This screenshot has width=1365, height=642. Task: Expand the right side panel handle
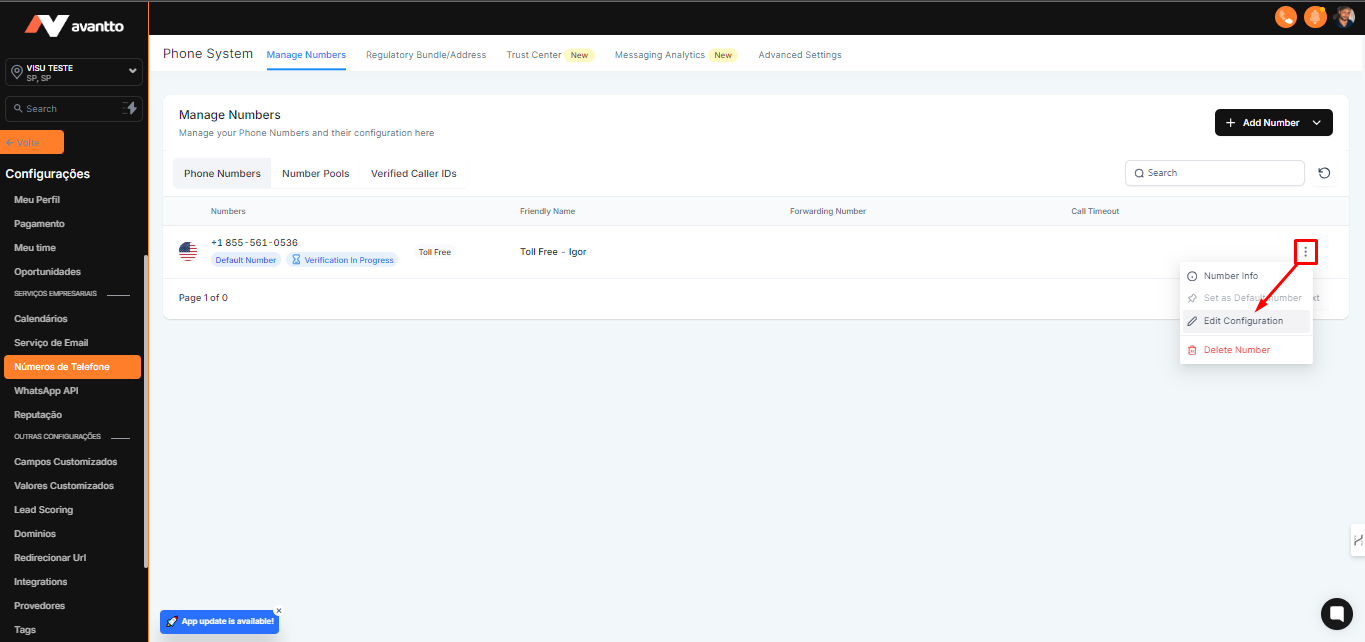pos(1357,540)
